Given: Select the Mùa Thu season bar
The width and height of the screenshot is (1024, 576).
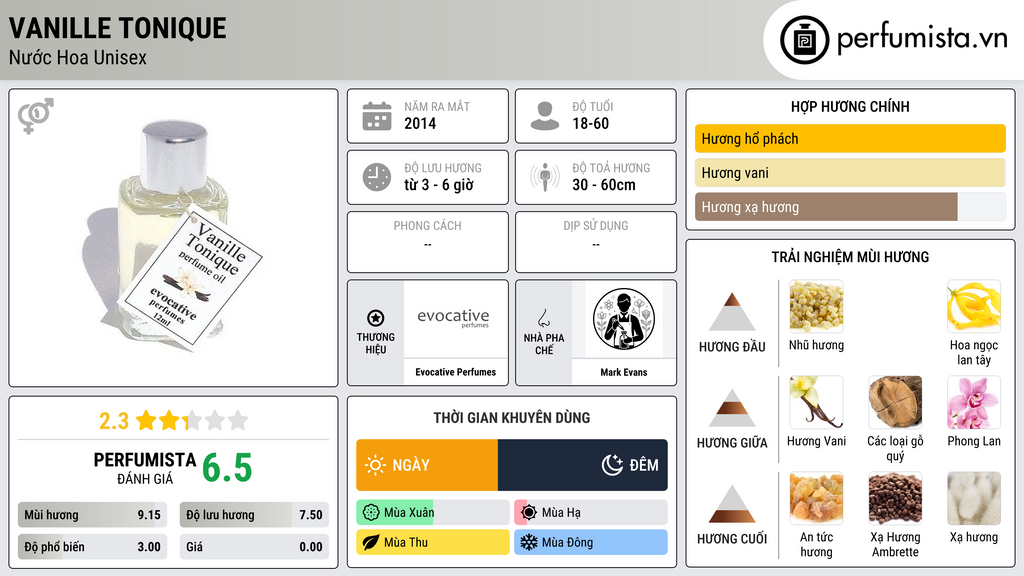Looking at the screenshot, I should (432, 542).
